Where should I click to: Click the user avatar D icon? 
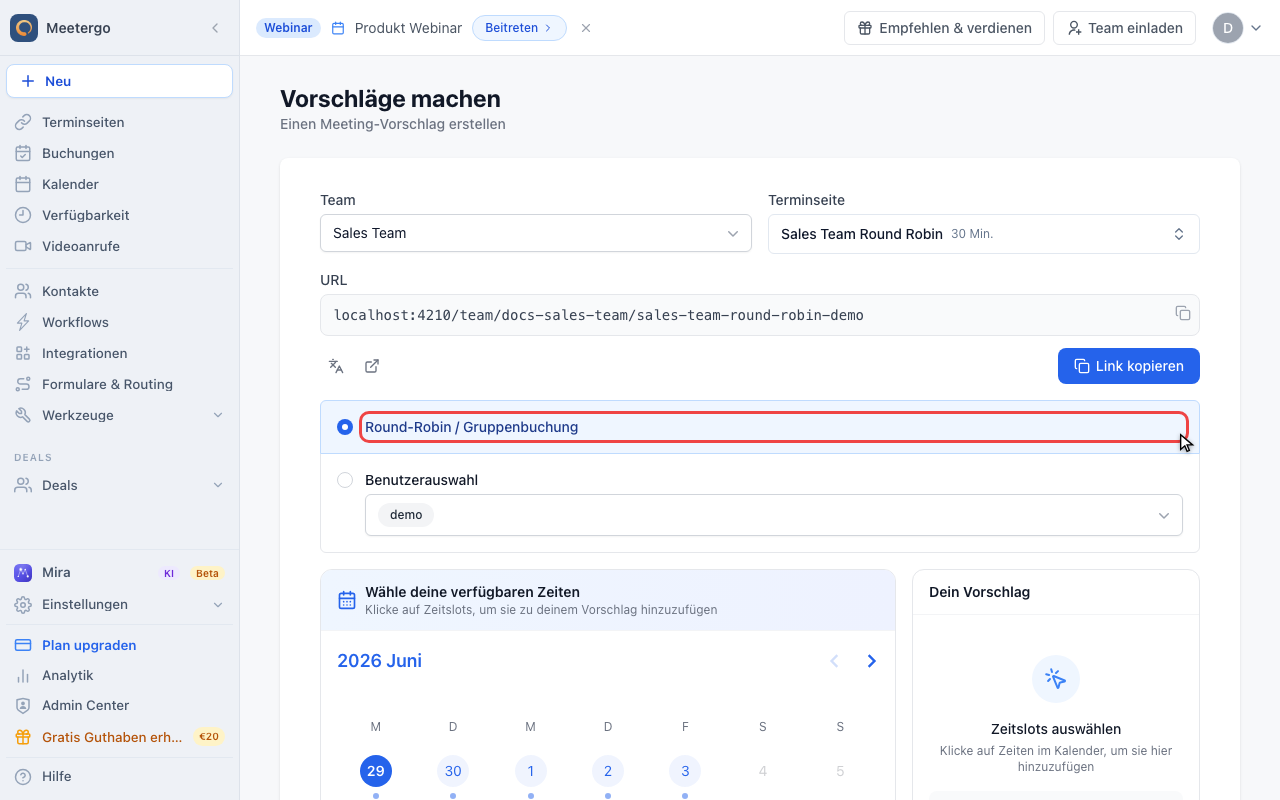click(x=1228, y=28)
